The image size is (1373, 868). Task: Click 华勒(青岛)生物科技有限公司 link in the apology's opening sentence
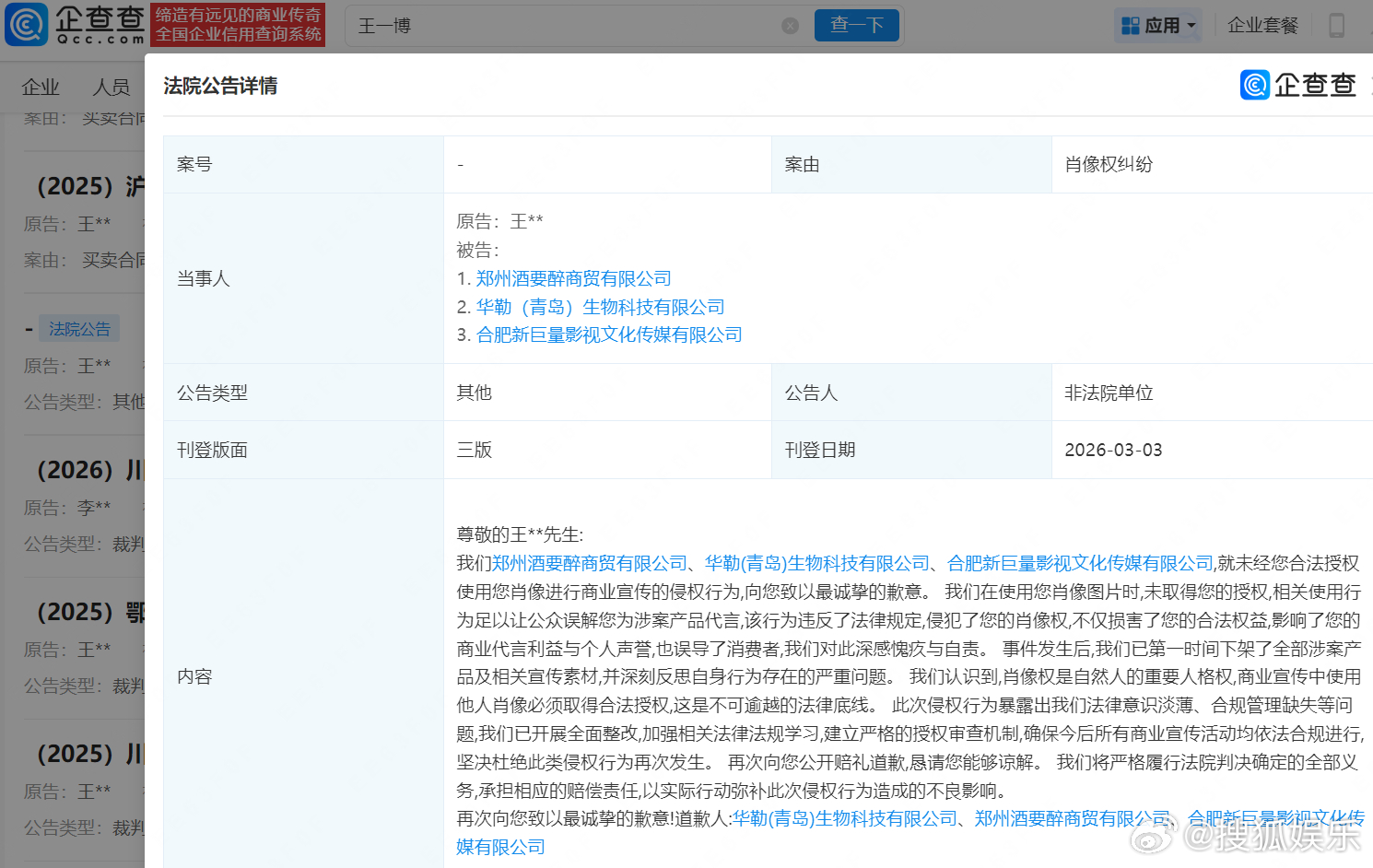coord(817,563)
